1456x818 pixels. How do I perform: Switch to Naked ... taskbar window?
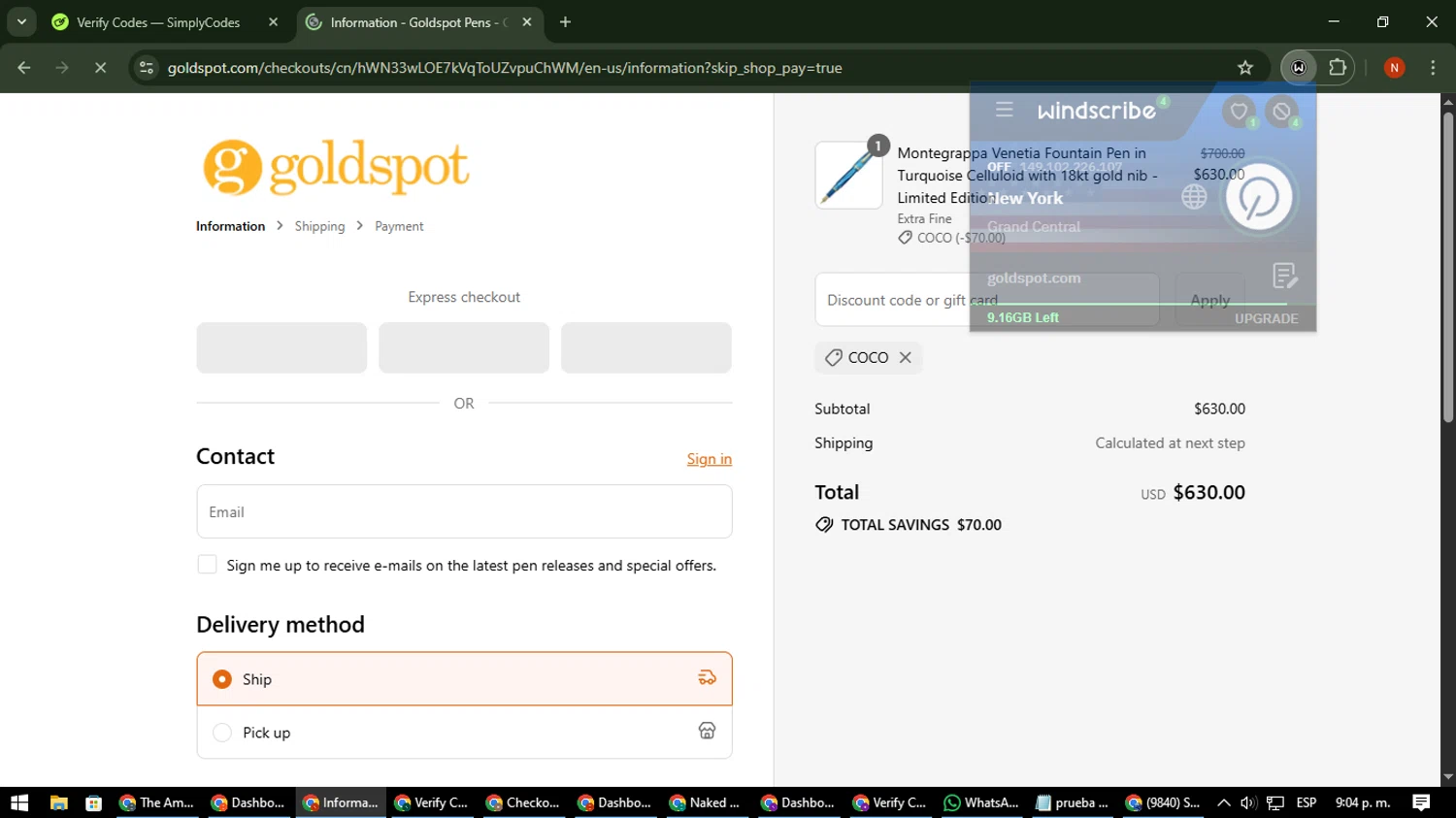[706, 802]
